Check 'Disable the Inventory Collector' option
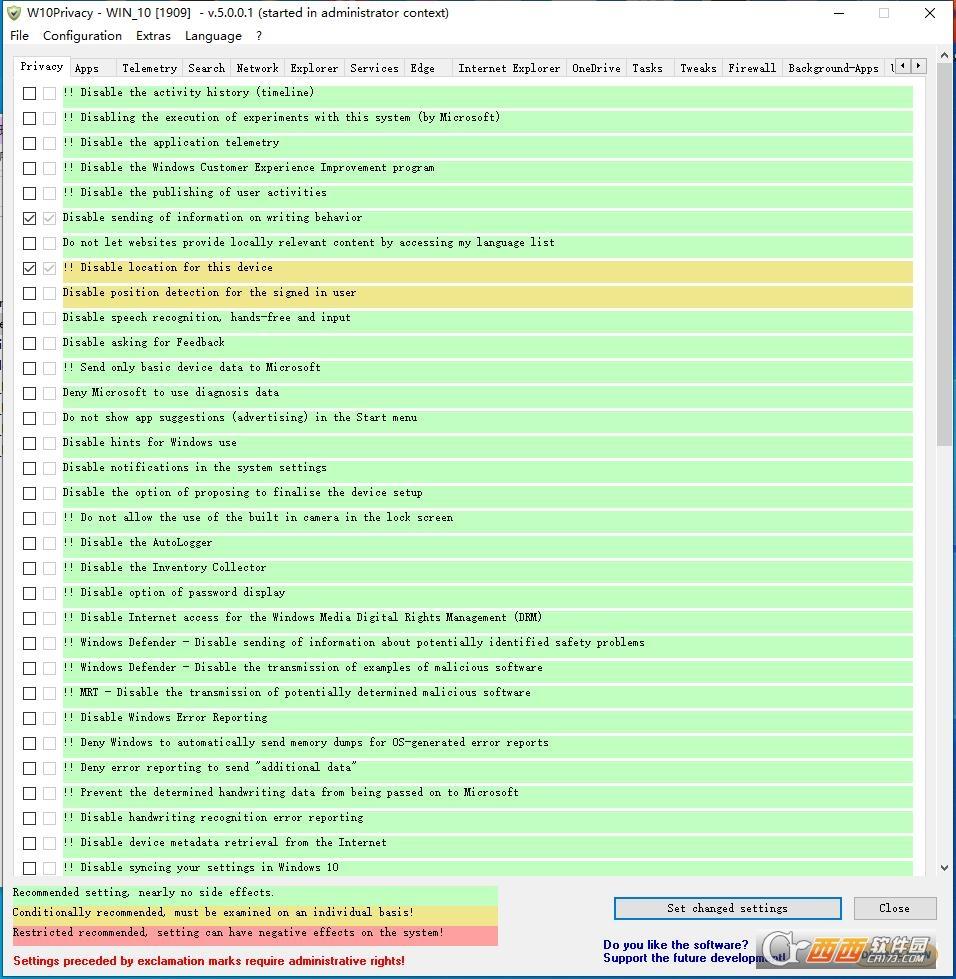The height and width of the screenshot is (979, 956). point(29,568)
